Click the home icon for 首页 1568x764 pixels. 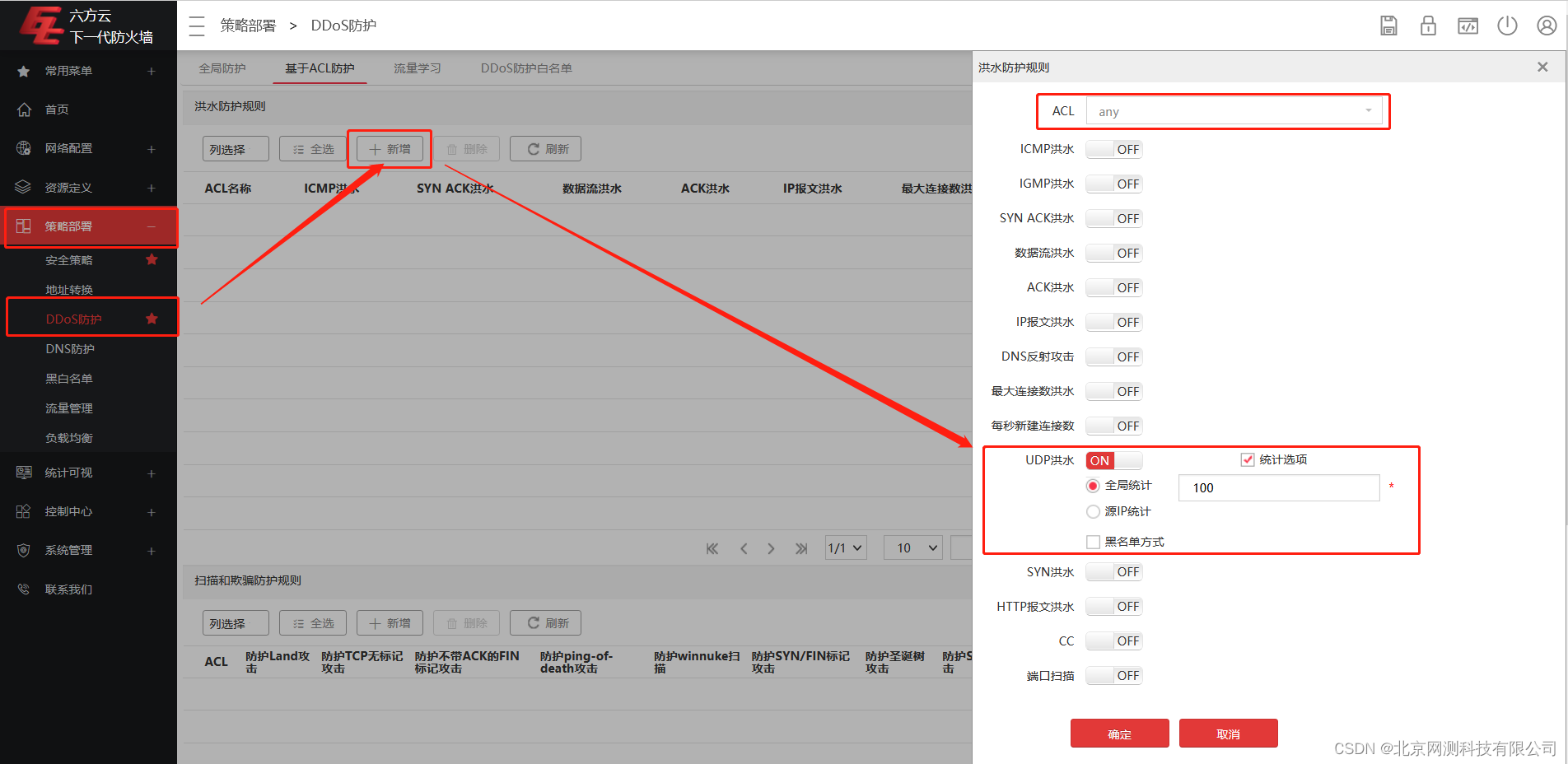[x=24, y=109]
